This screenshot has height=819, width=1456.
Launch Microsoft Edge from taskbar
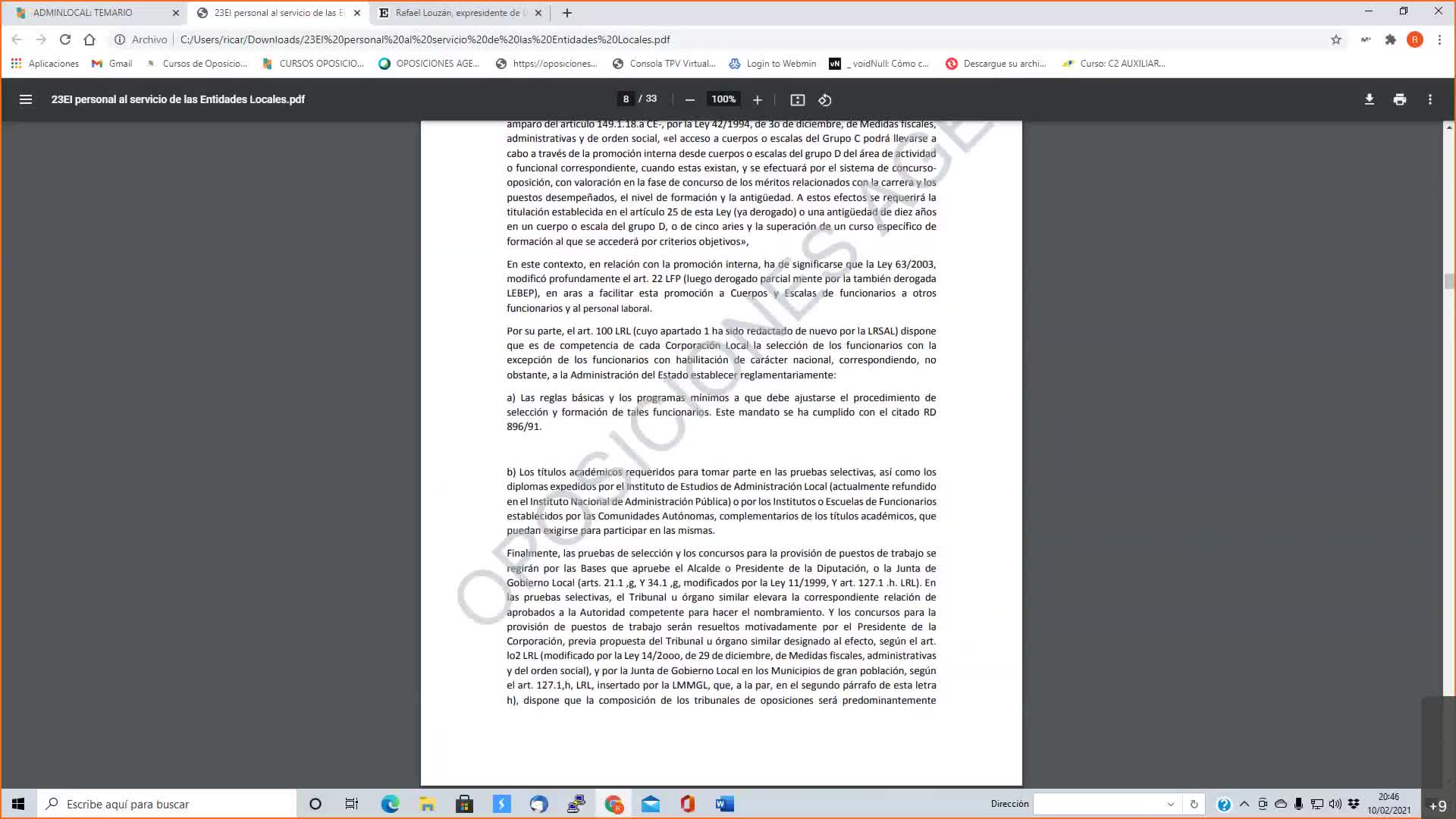click(390, 804)
